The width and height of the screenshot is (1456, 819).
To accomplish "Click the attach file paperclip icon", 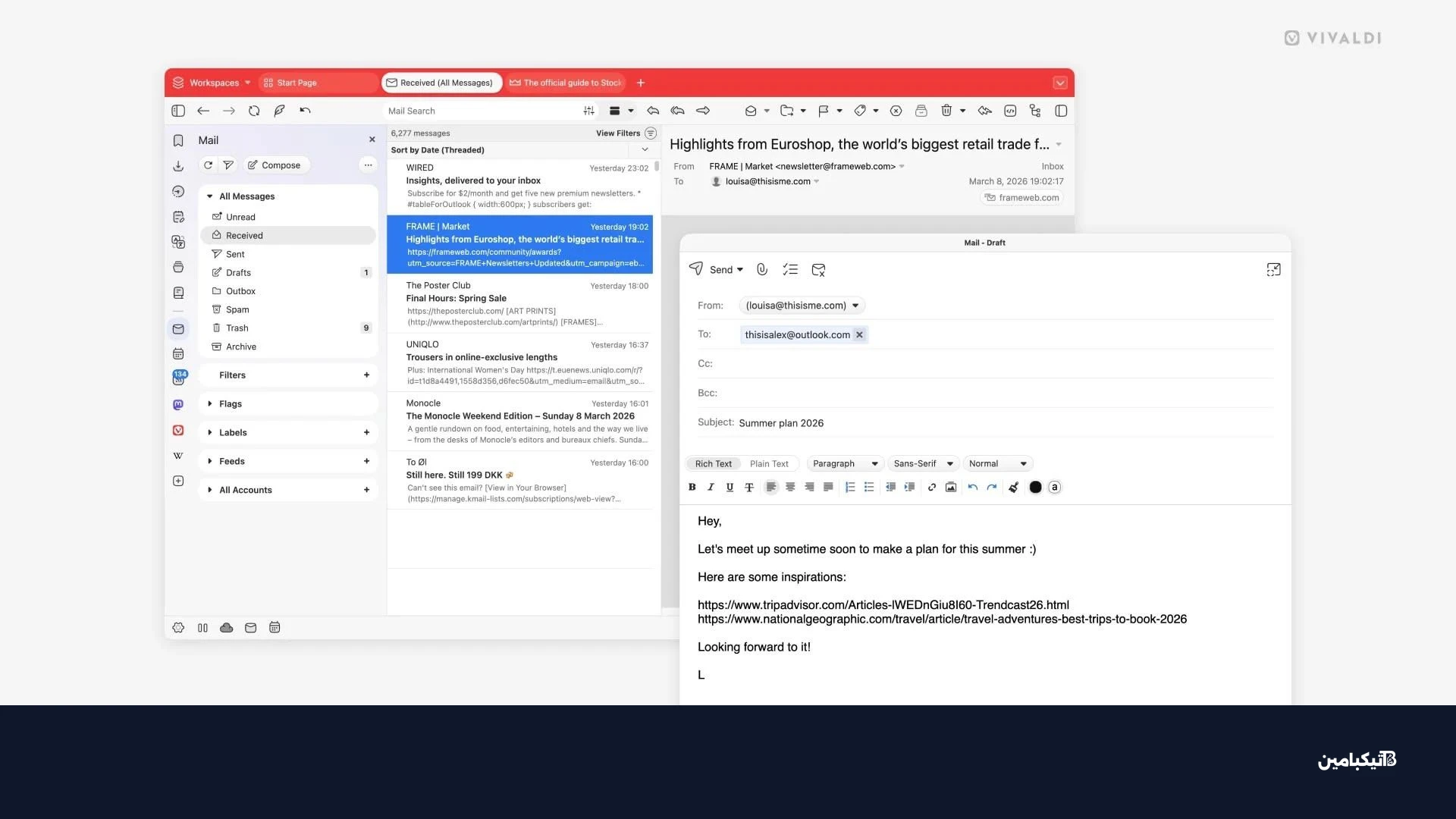I will [762, 269].
